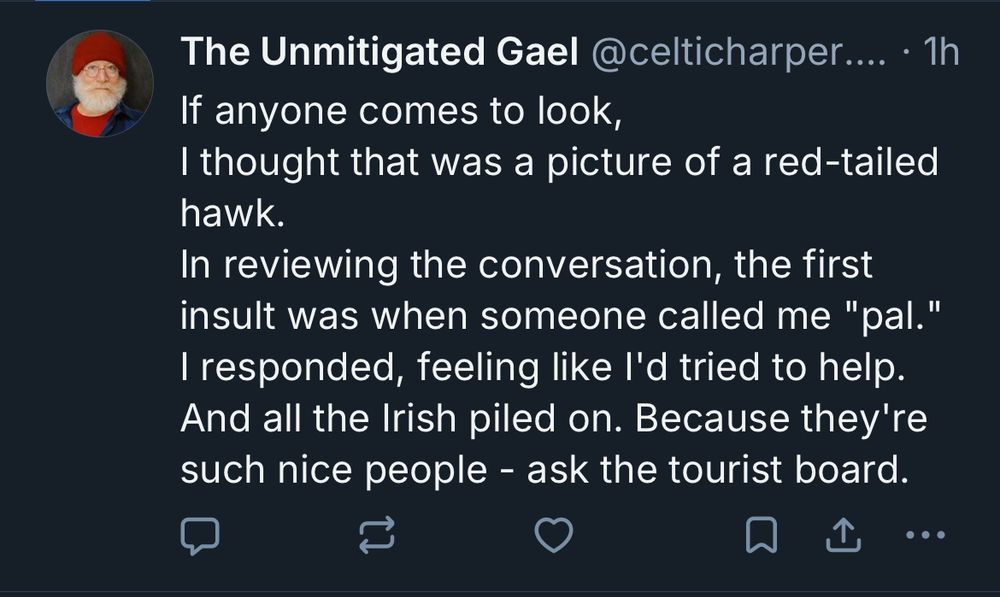Click the line "If anyone comes to look,"
1000x597 pixels.
pos(402,109)
